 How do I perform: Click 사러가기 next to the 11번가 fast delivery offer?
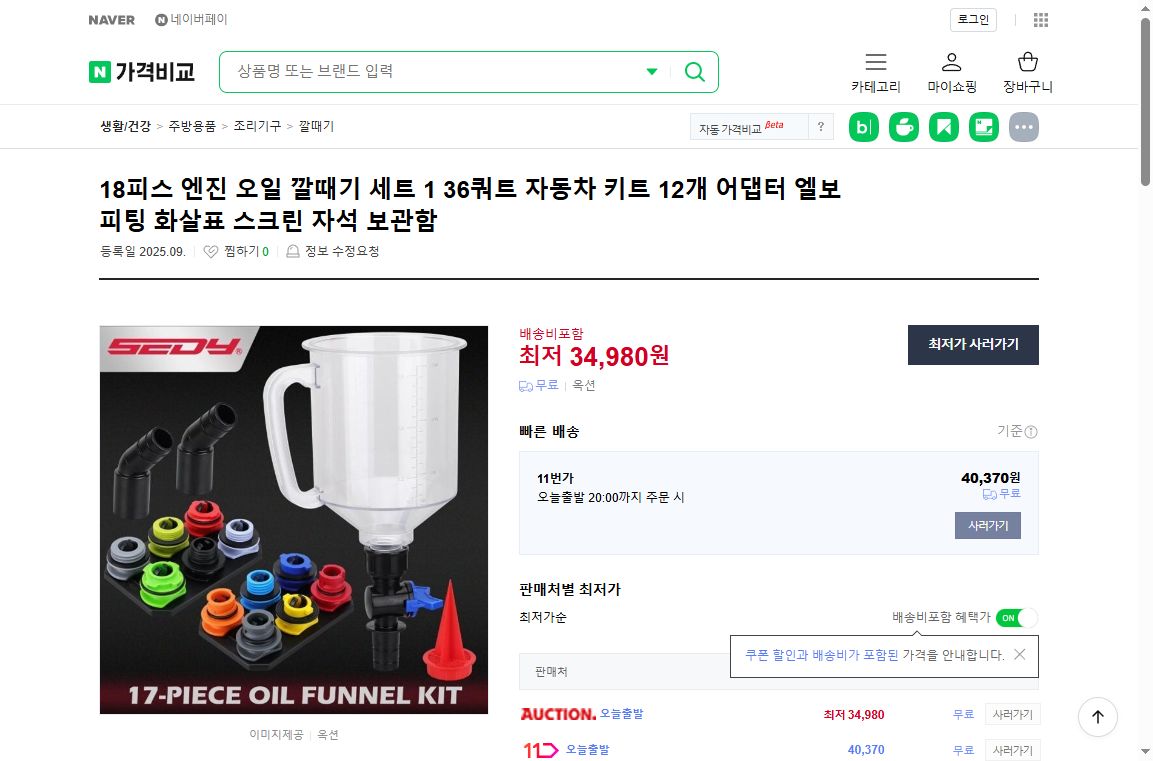pyautogui.click(x=987, y=525)
